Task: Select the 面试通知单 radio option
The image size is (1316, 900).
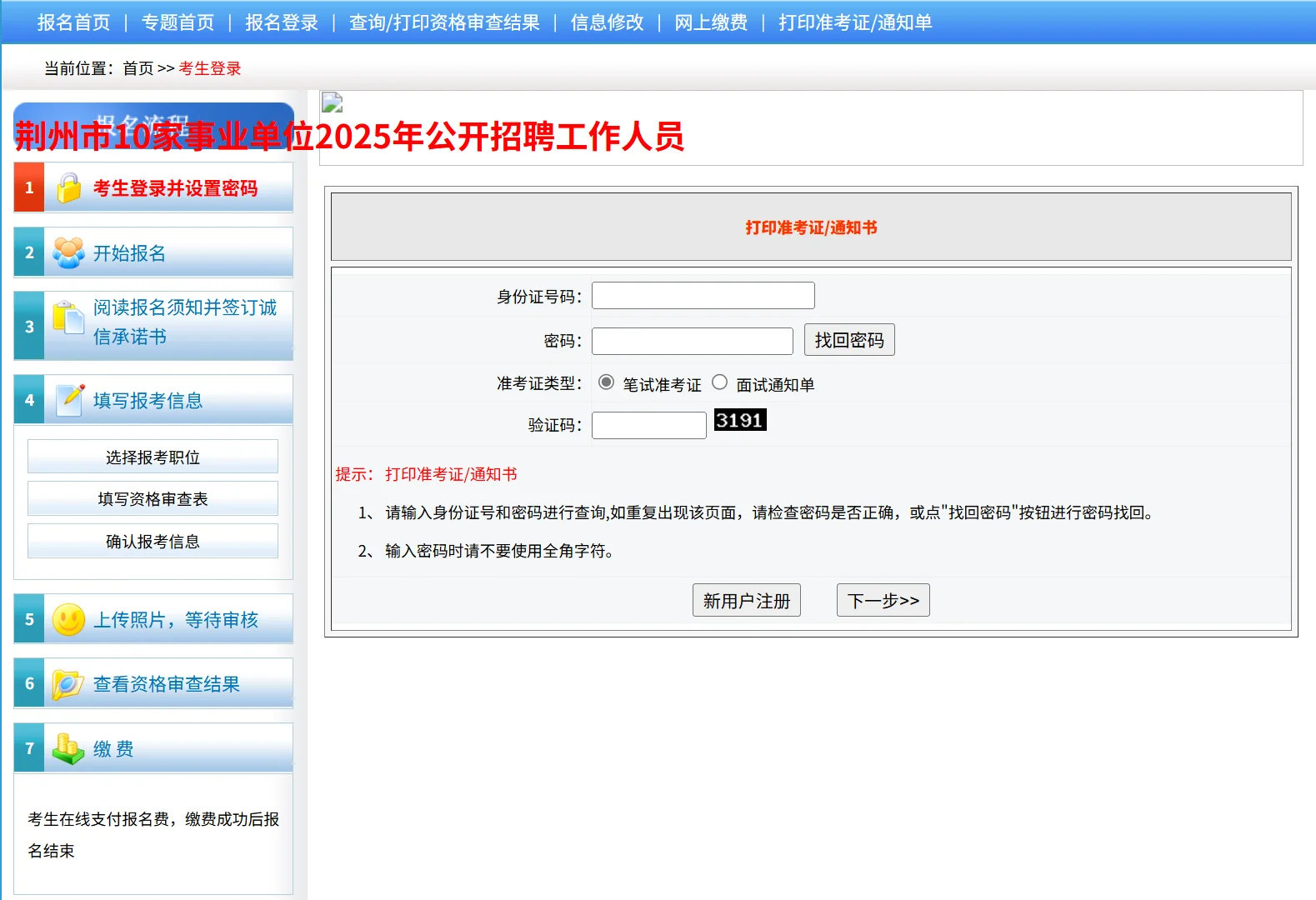Action: tap(719, 382)
